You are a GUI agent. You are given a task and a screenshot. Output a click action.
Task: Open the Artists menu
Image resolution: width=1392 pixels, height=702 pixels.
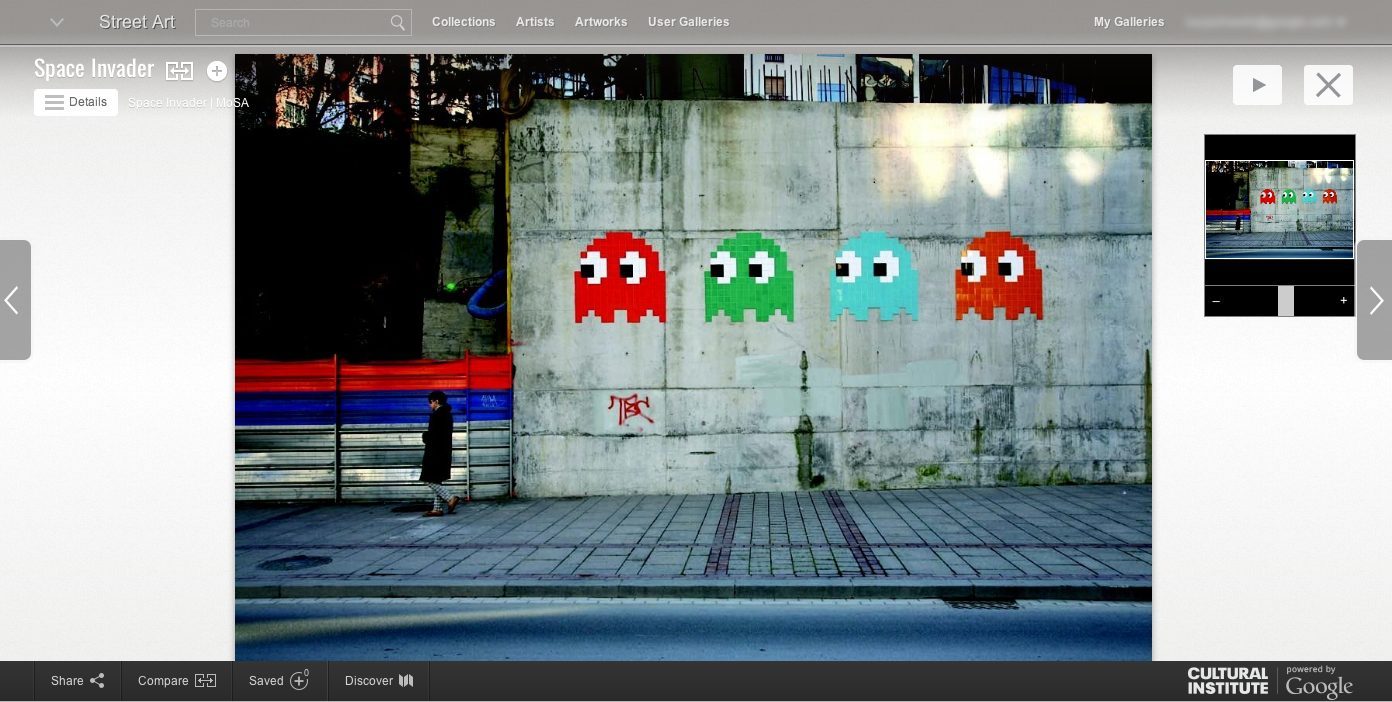click(535, 22)
